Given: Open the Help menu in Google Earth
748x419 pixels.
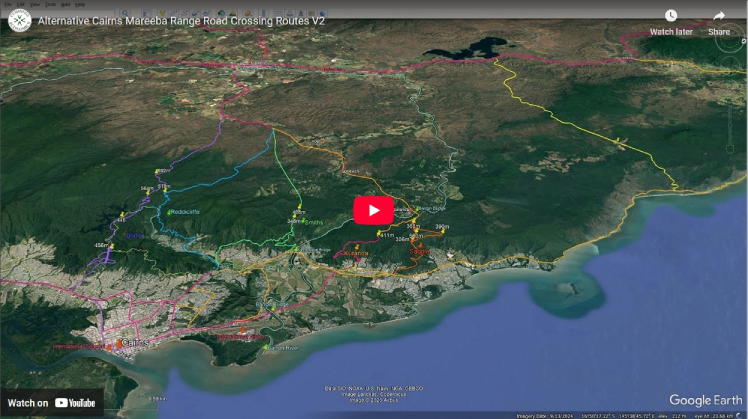Looking at the screenshot, I should click(x=80, y=4).
